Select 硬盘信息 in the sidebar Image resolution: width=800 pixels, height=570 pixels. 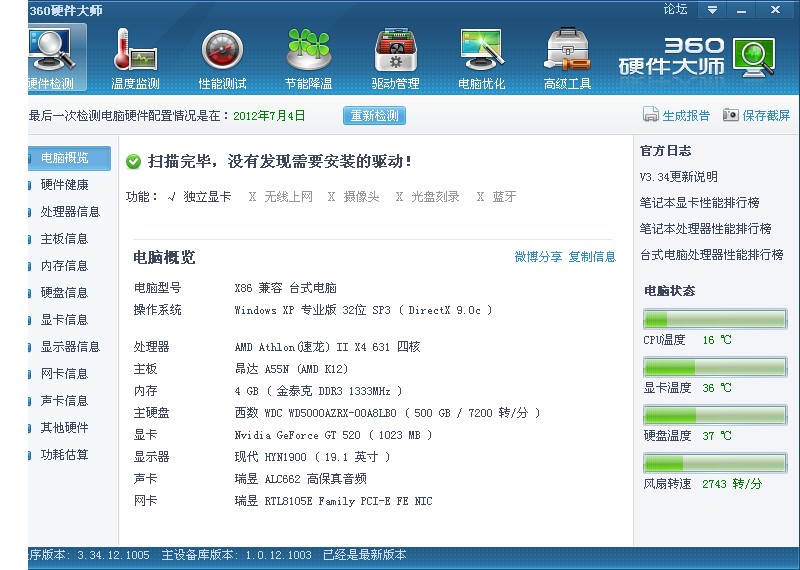tap(64, 293)
